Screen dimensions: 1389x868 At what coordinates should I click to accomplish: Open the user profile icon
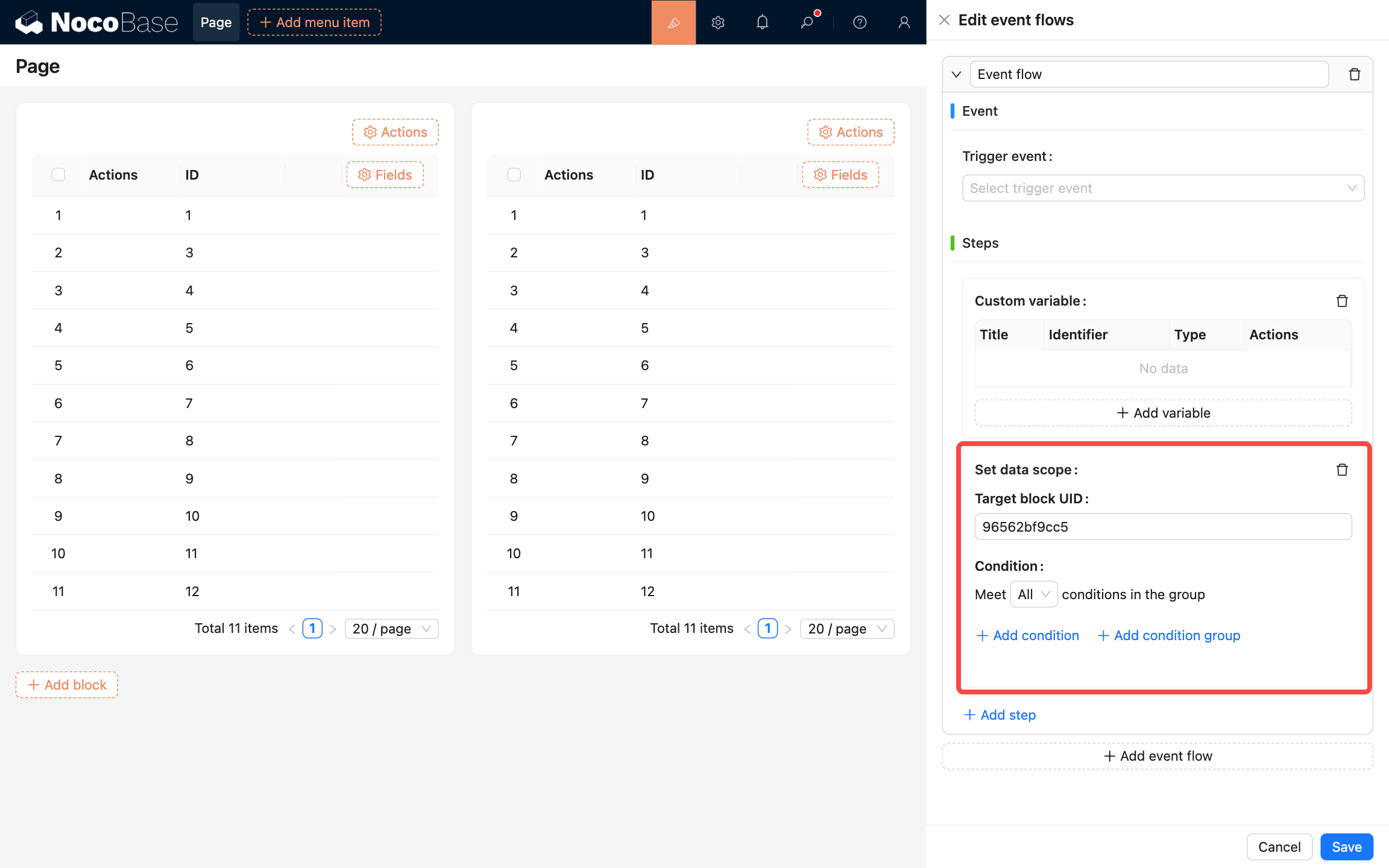[x=903, y=22]
